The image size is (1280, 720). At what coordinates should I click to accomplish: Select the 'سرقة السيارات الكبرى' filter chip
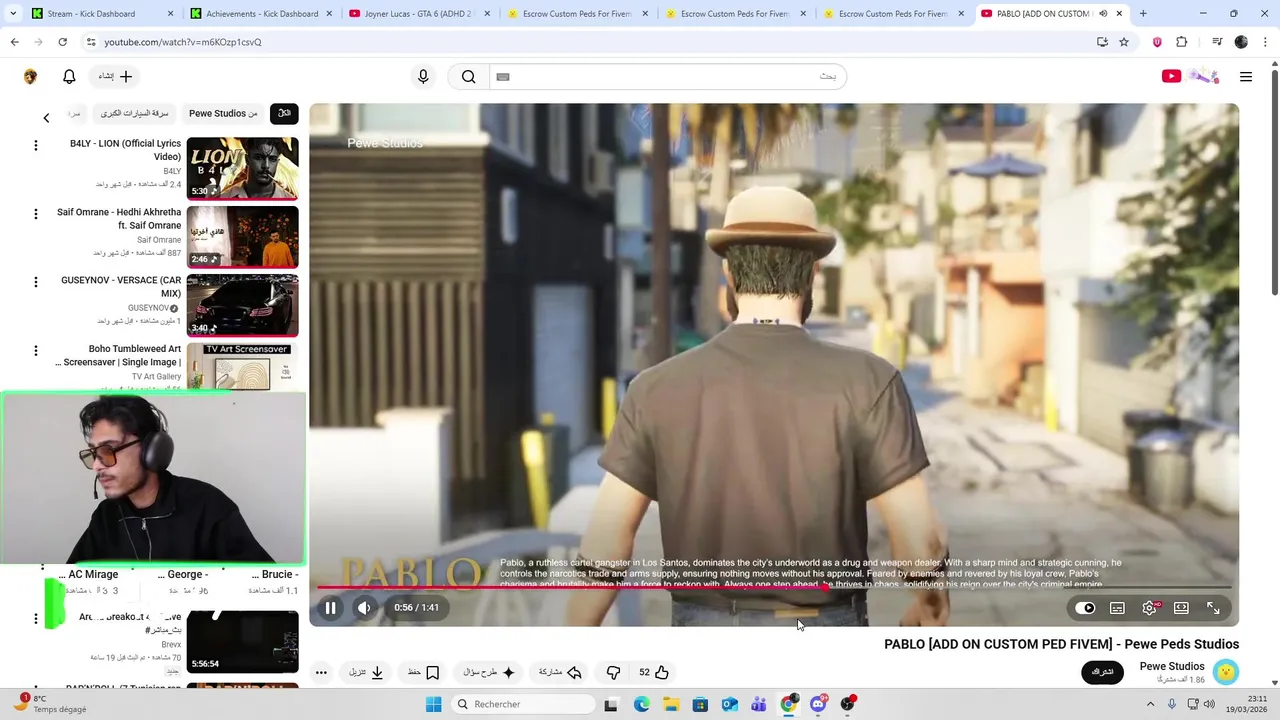pyautogui.click(x=134, y=113)
